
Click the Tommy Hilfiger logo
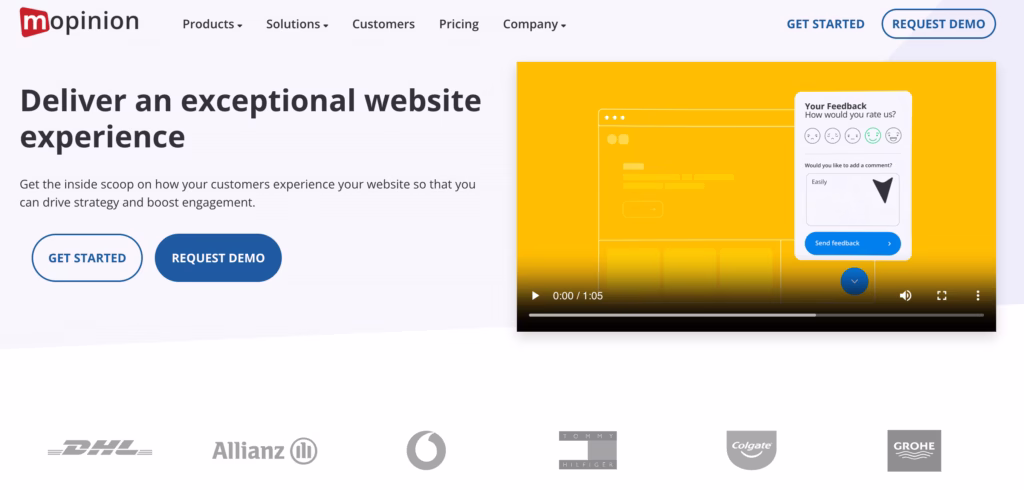[x=588, y=450]
